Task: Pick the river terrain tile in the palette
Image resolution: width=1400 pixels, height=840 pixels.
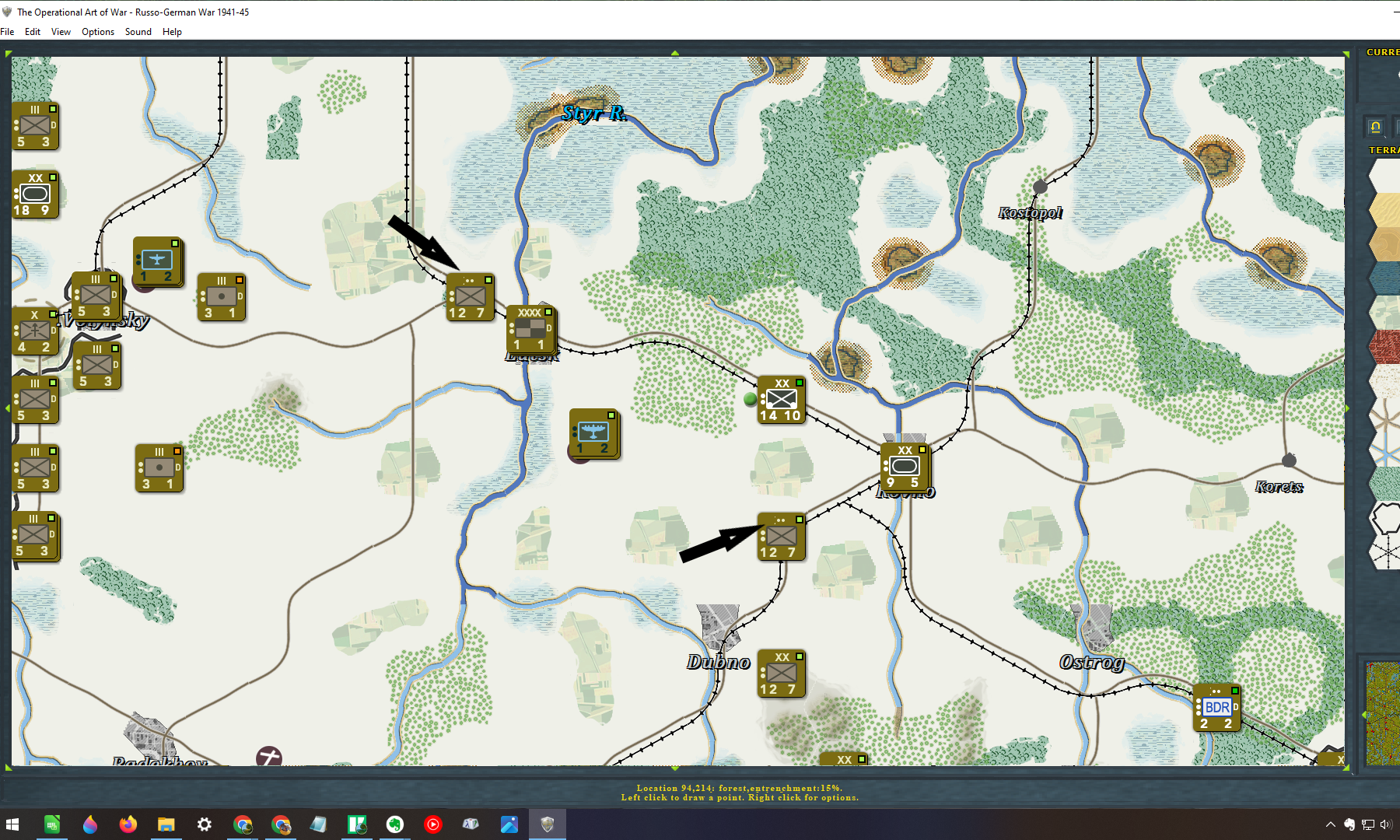Action: tap(1385, 451)
